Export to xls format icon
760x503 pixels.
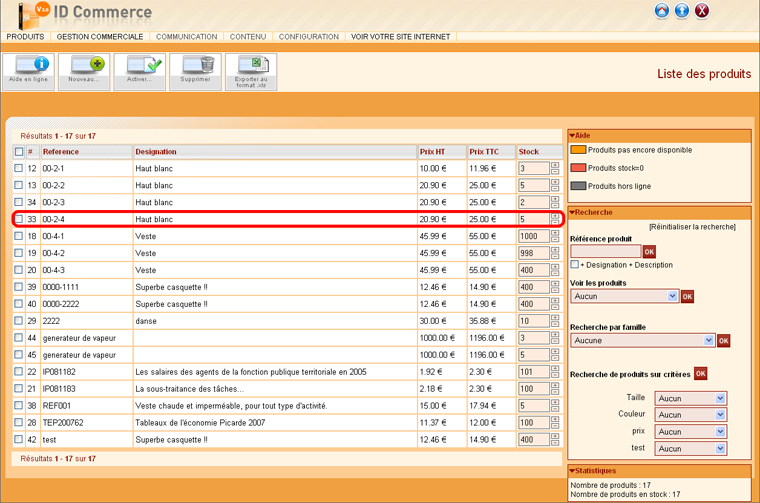point(251,71)
